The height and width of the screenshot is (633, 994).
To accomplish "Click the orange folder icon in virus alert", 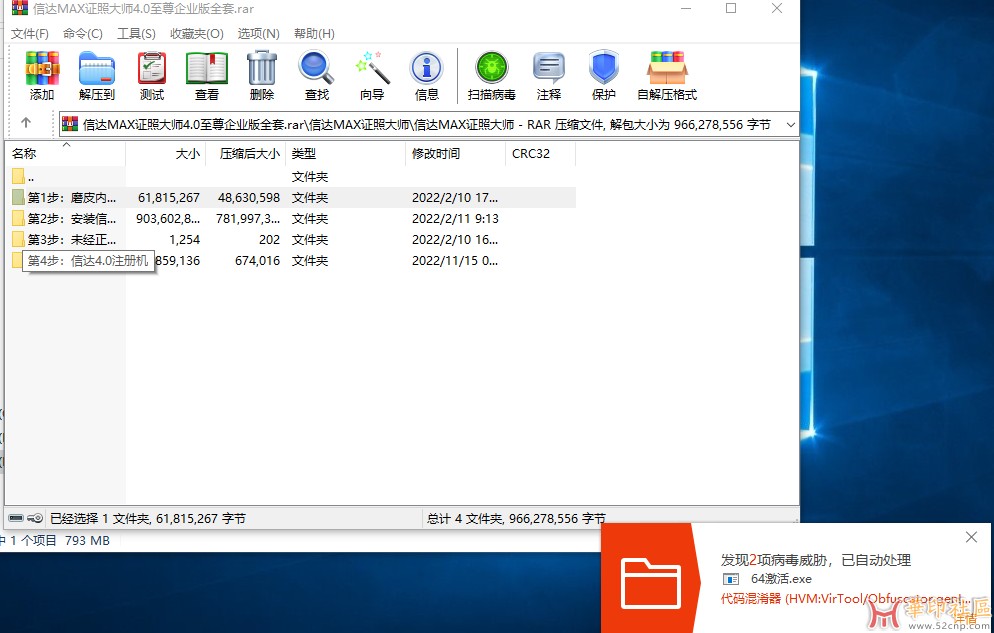I will [x=650, y=584].
